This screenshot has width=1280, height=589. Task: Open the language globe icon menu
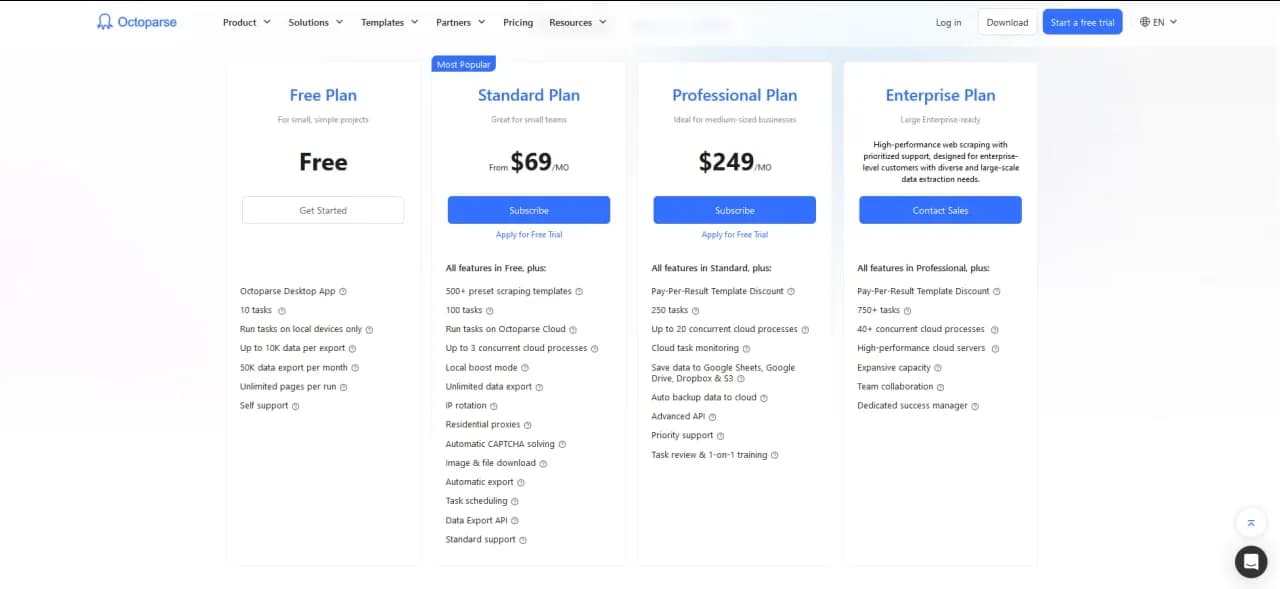coord(1144,21)
